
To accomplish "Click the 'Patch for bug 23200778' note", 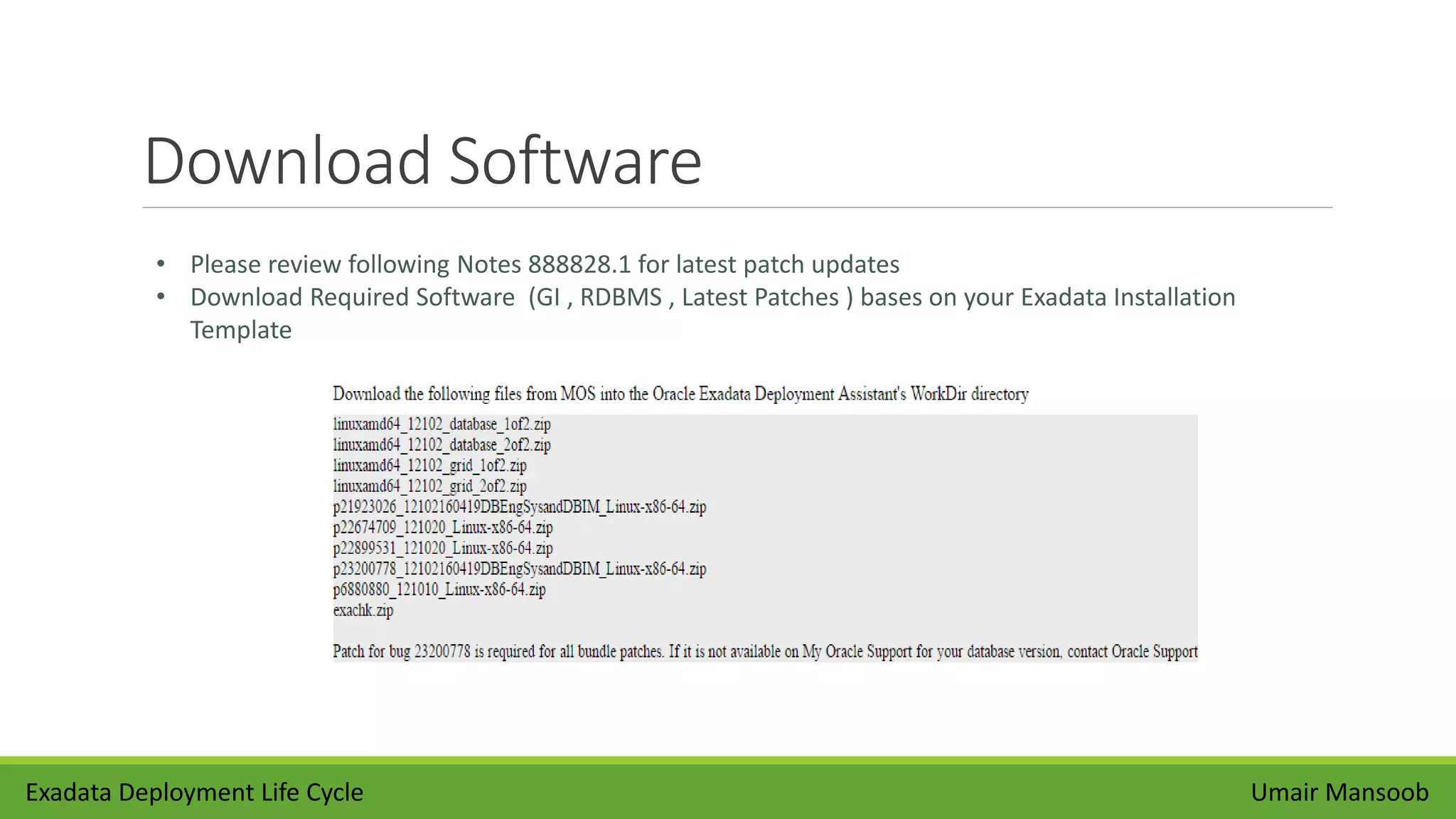I will pyautogui.click(x=765, y=651).
